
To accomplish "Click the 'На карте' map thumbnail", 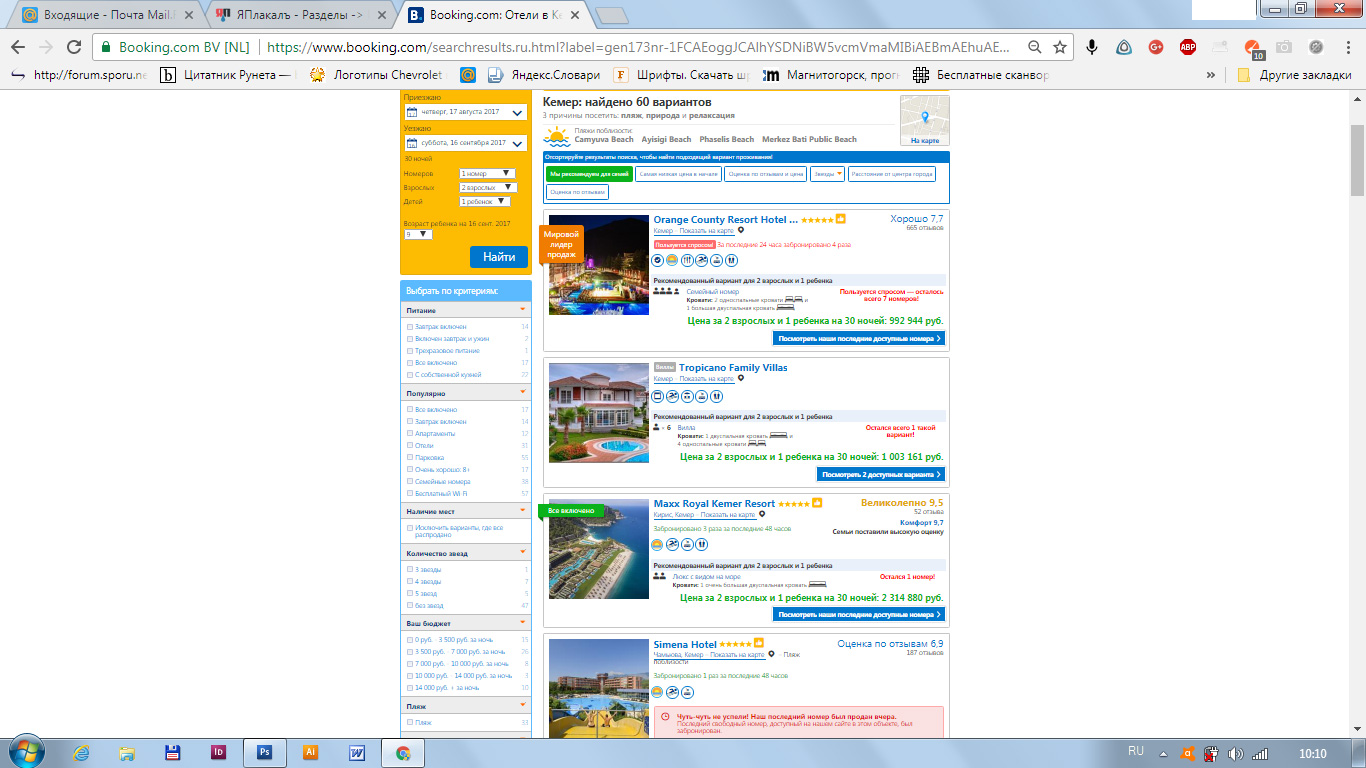I will pos(925,121).
